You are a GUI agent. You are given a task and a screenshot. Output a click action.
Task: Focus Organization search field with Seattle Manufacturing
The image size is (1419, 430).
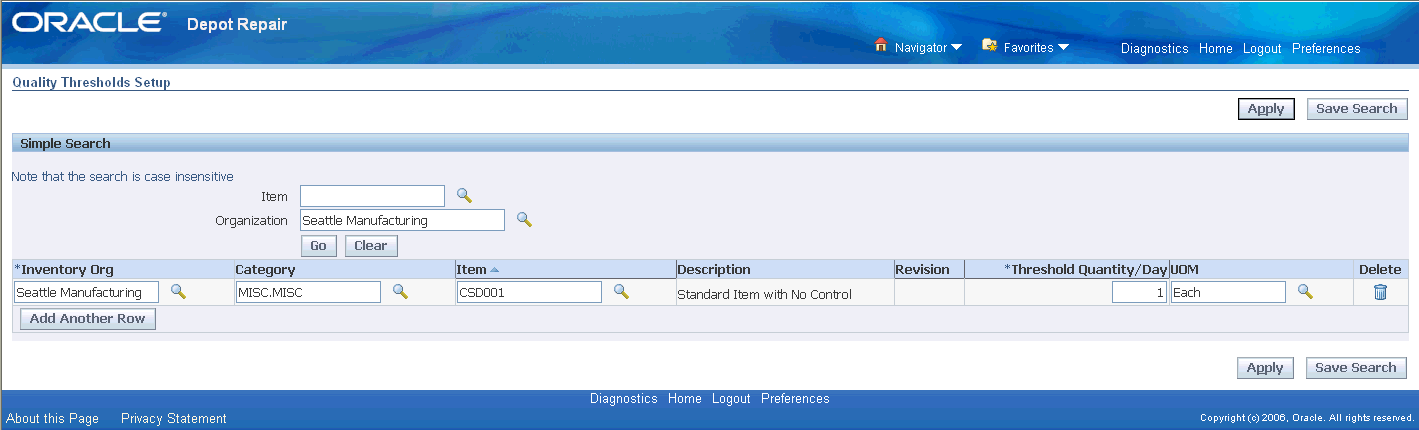click(x=402, y=220)
